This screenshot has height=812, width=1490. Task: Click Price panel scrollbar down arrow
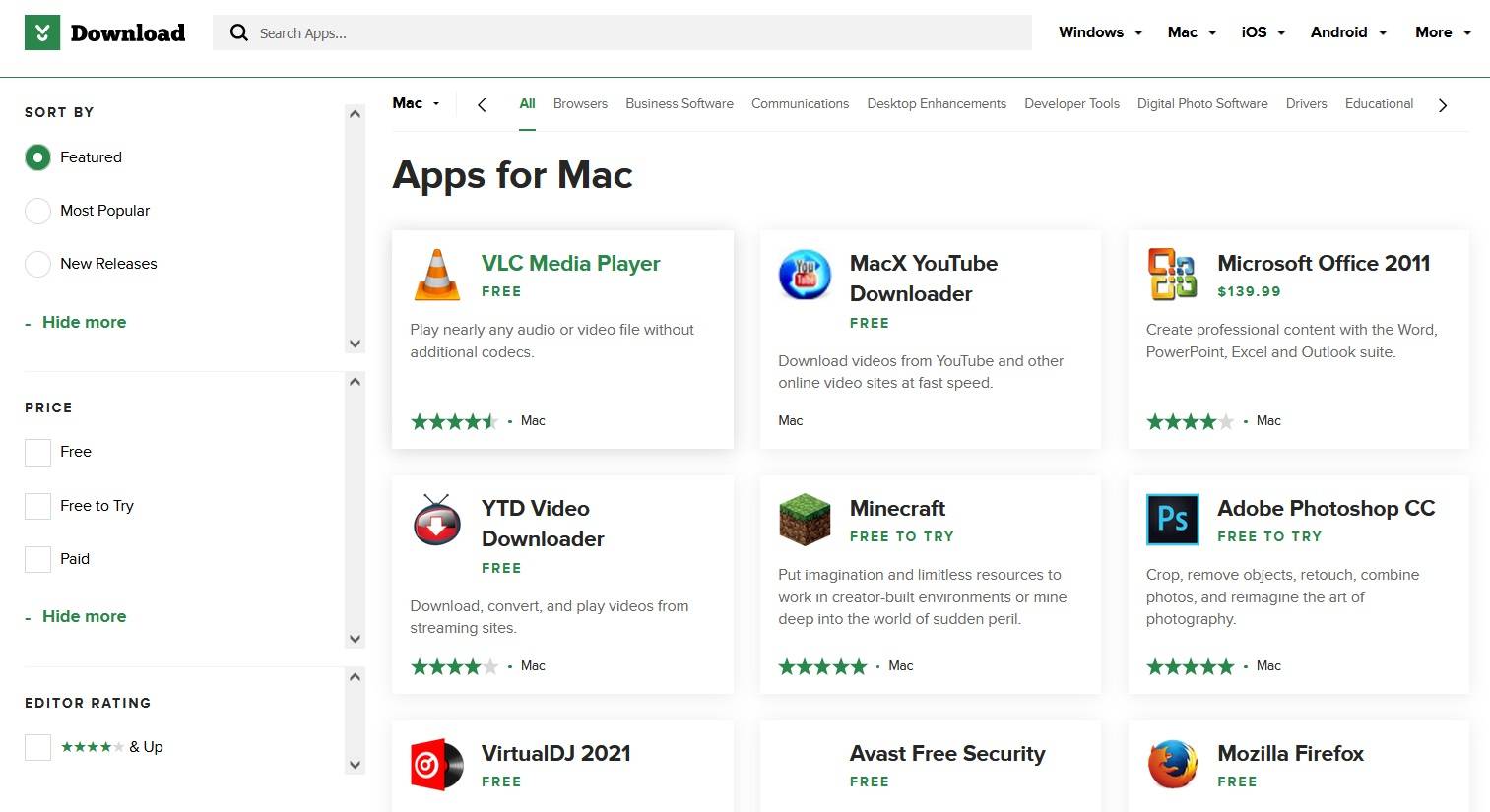356,639
